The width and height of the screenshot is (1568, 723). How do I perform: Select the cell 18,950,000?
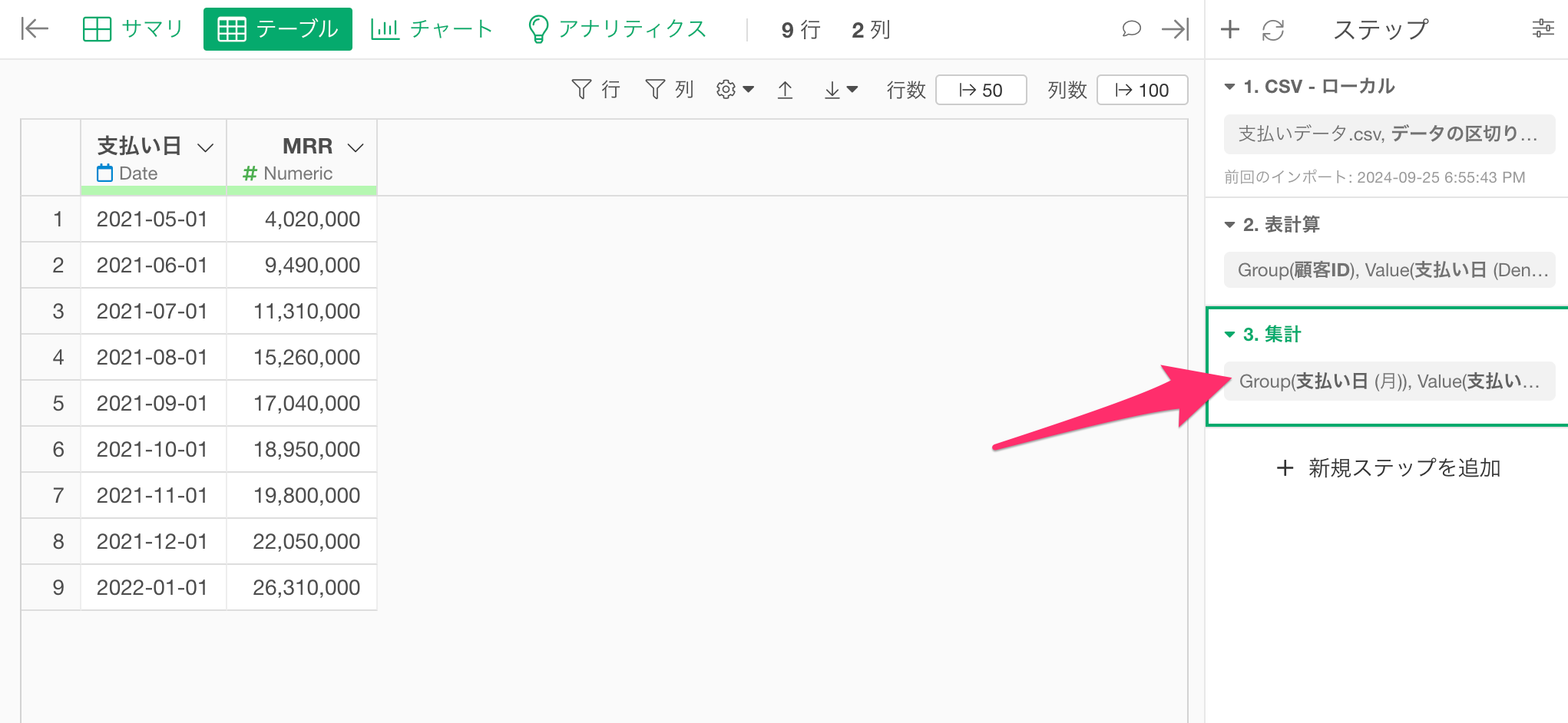pos(302,450)
